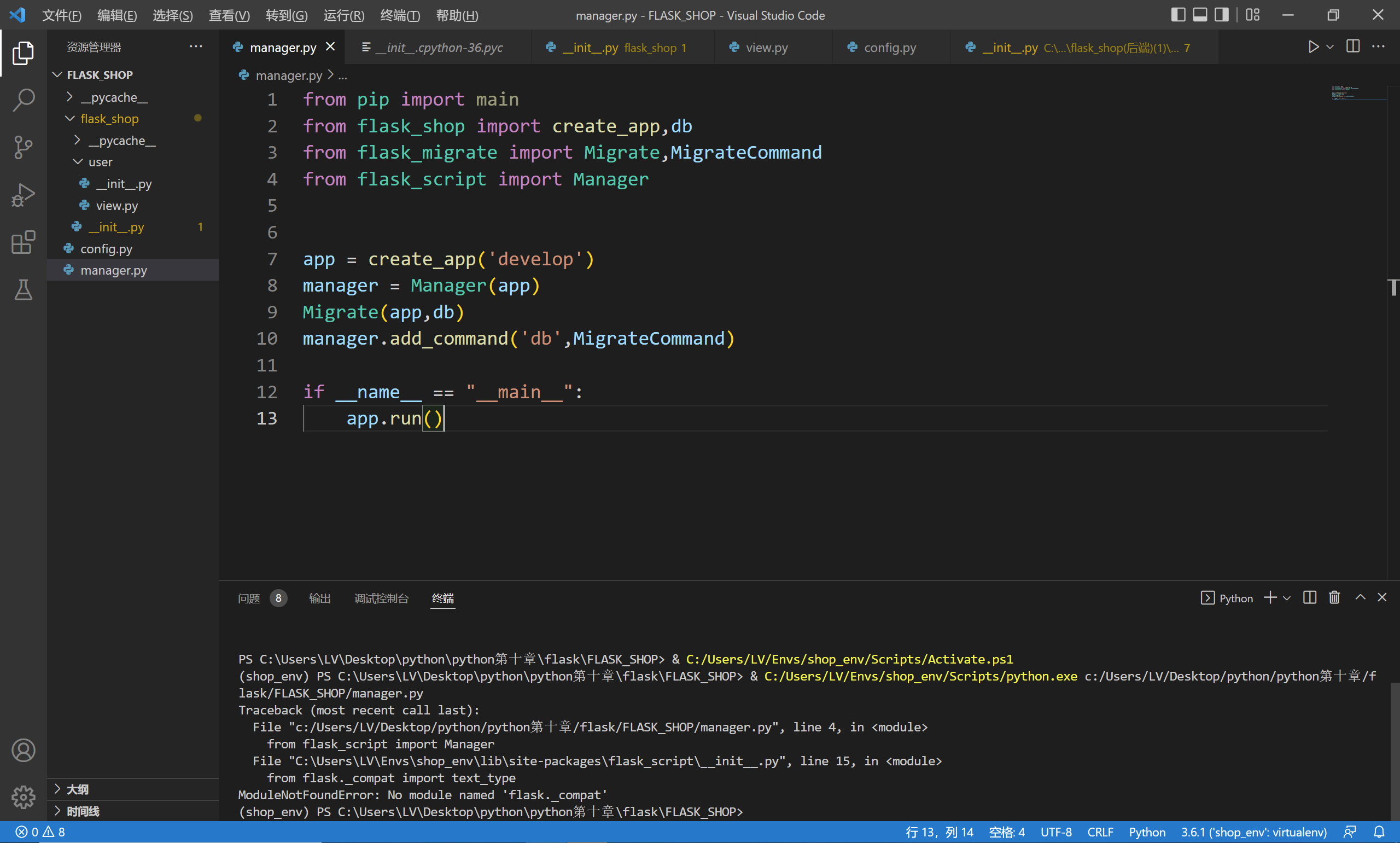Viewport: 1400px width, 843px height.
Task: Open __init__.py under user folder
Action: pyautogui.click(x=132, y=183)
